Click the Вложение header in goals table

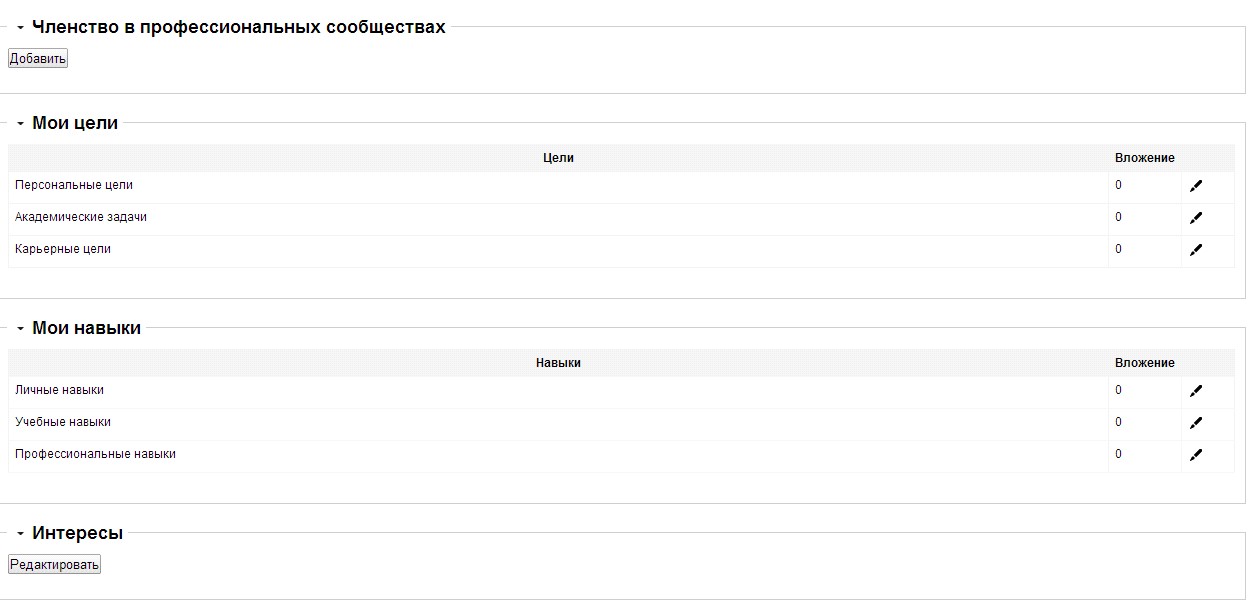(1145, 158)
